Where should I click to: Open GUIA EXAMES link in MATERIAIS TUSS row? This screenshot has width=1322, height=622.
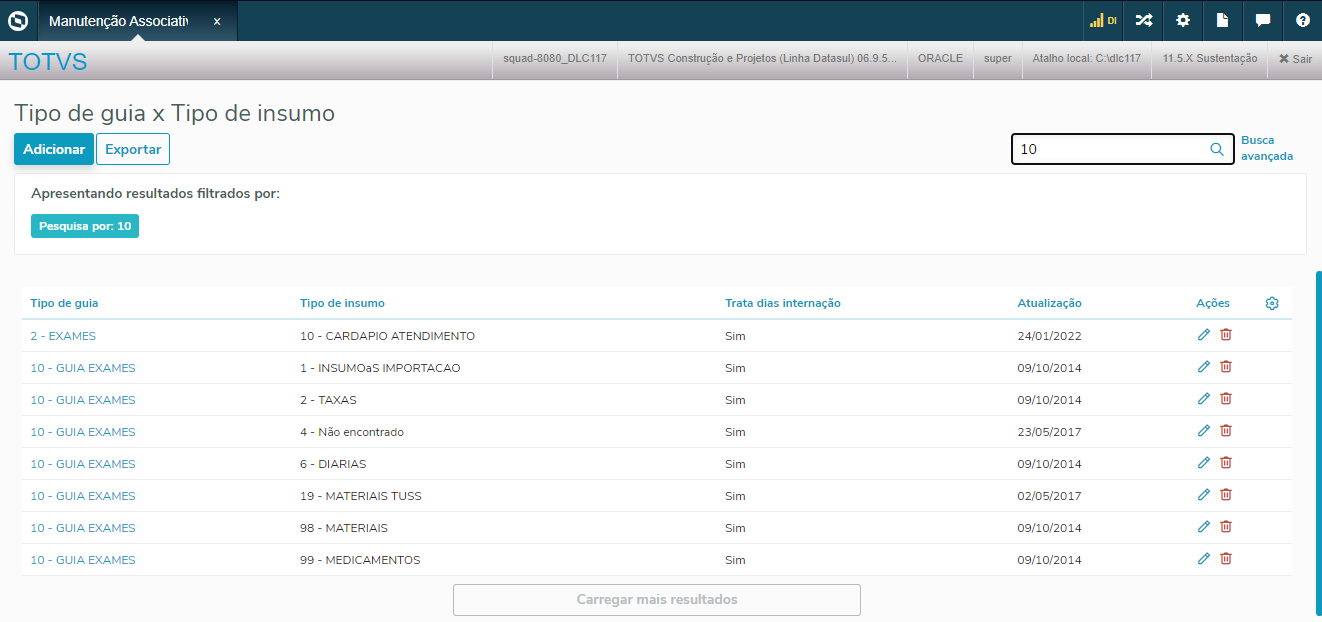point(83,496)
